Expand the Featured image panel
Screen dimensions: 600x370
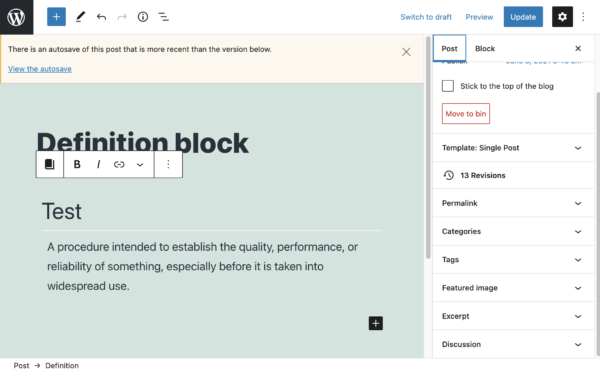point(513,288)
